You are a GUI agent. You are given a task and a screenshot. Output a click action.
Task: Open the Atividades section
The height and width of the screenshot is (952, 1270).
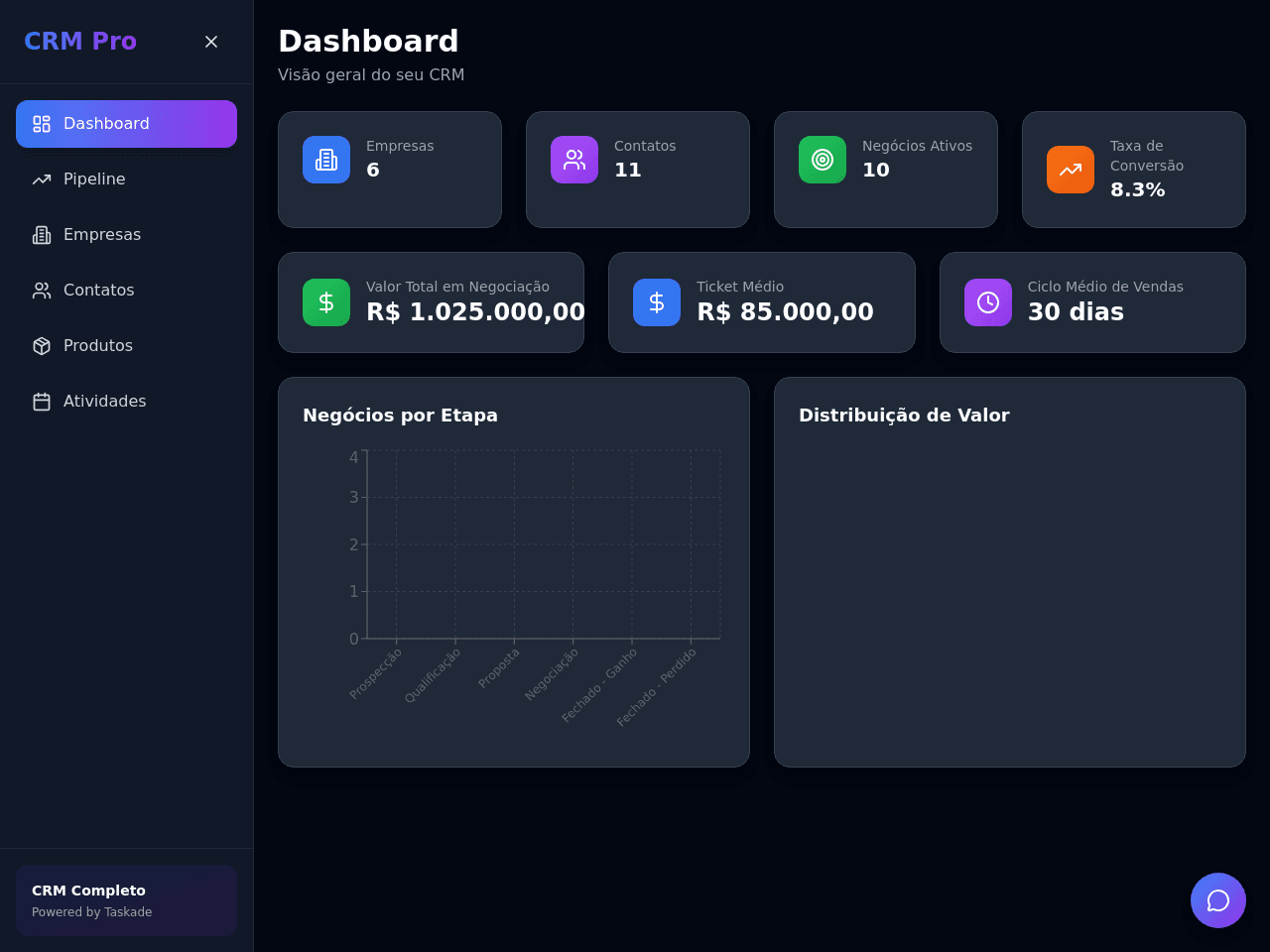[x=126, y=402]
